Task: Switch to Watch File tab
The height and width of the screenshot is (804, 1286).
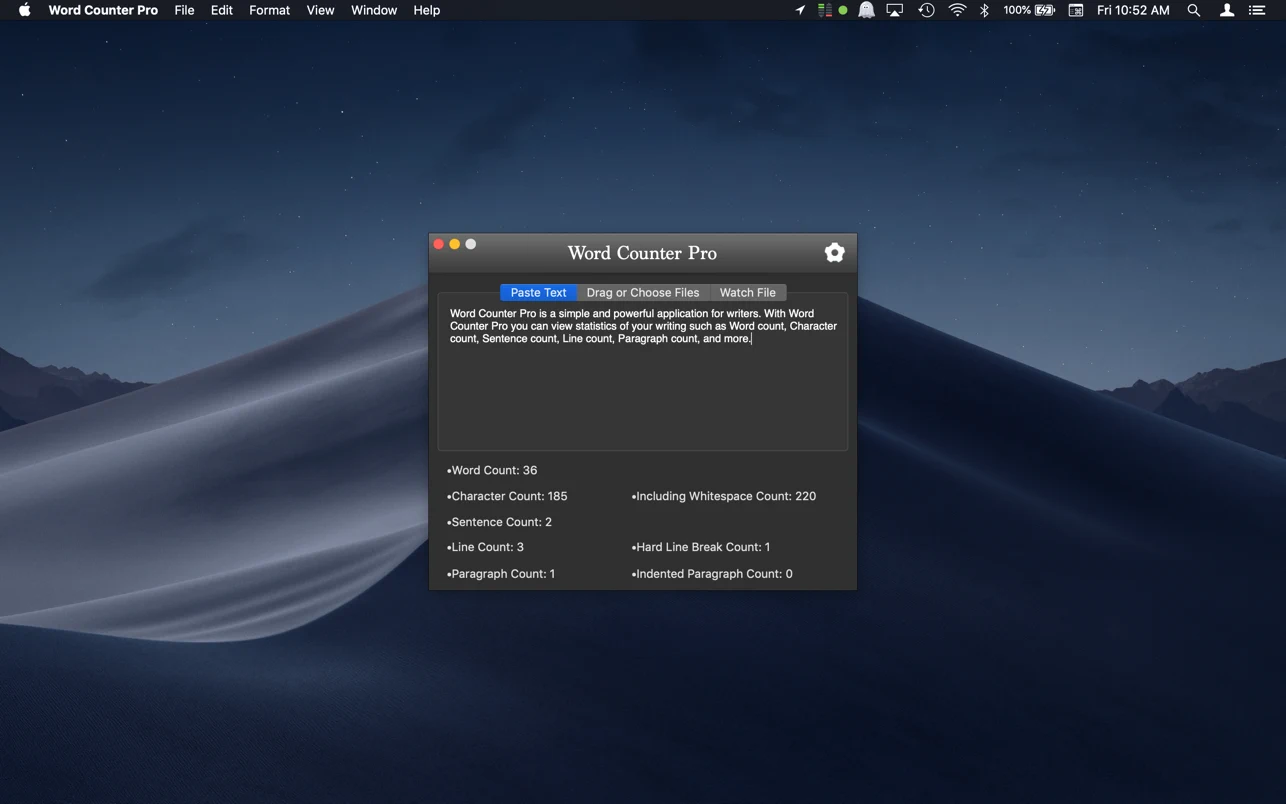Action: point(747,293)
